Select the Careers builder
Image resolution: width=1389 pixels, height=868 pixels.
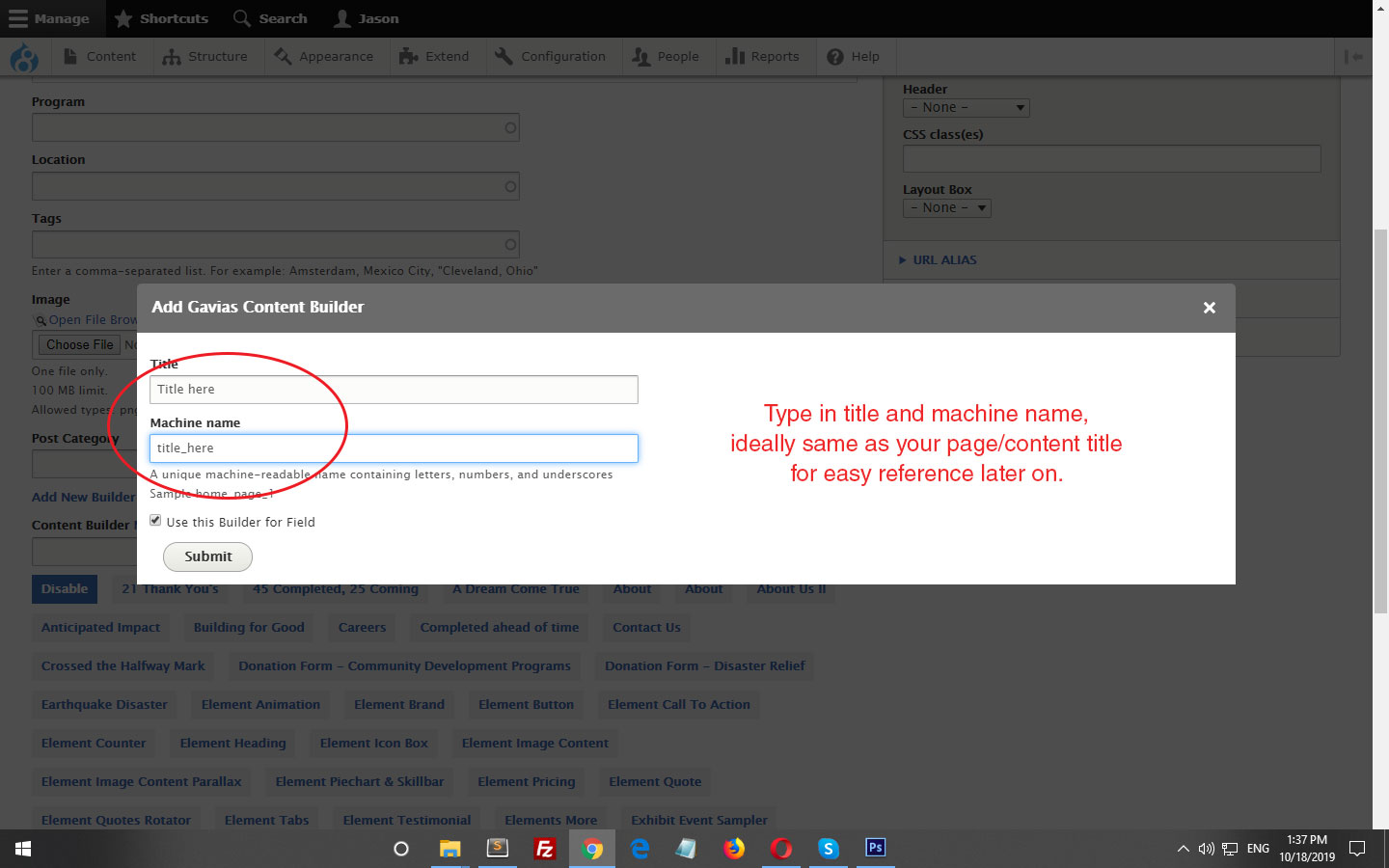[362, 628]
